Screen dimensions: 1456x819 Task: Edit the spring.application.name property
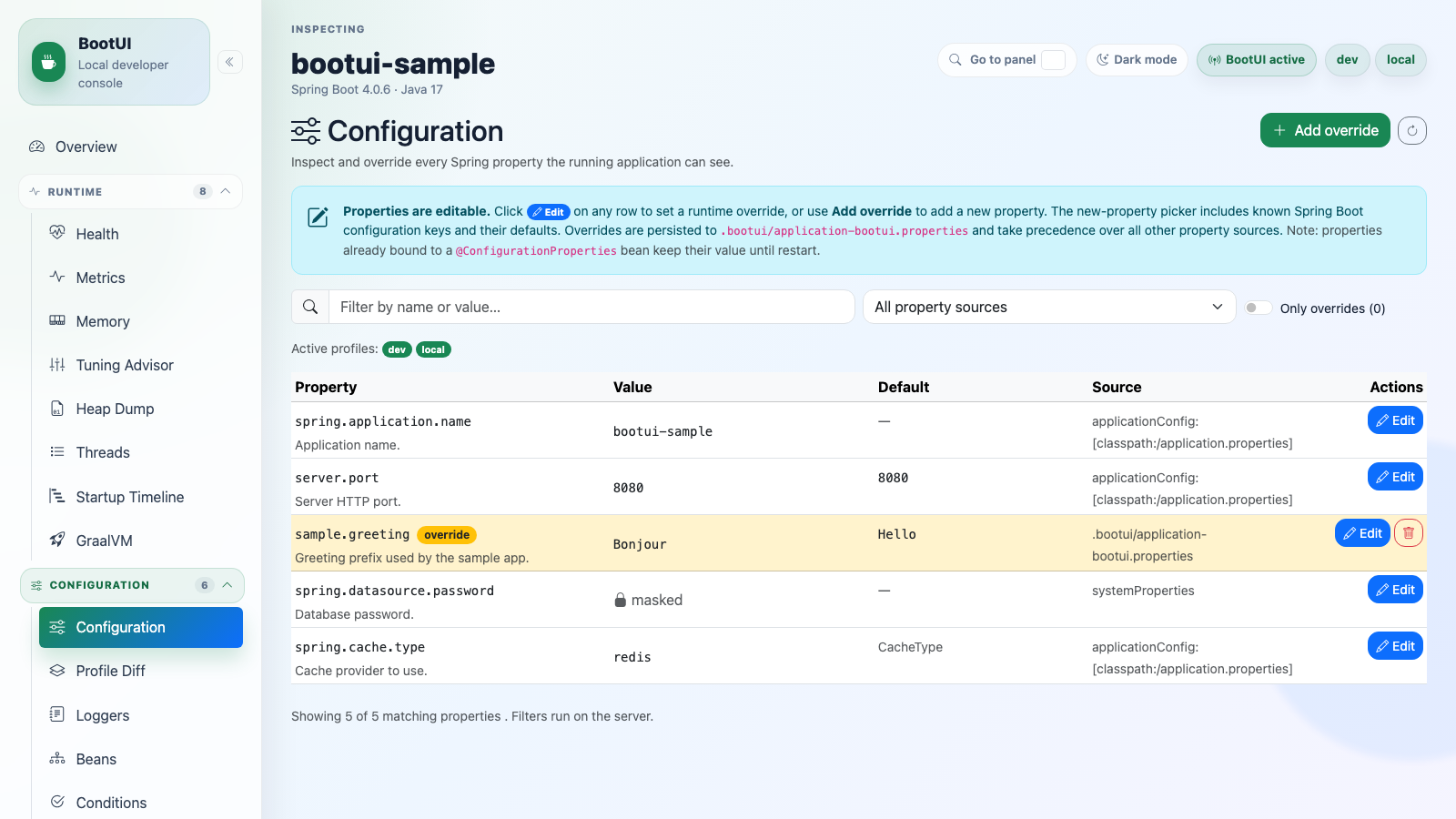pyautogui.click(x=1395, y=420)
